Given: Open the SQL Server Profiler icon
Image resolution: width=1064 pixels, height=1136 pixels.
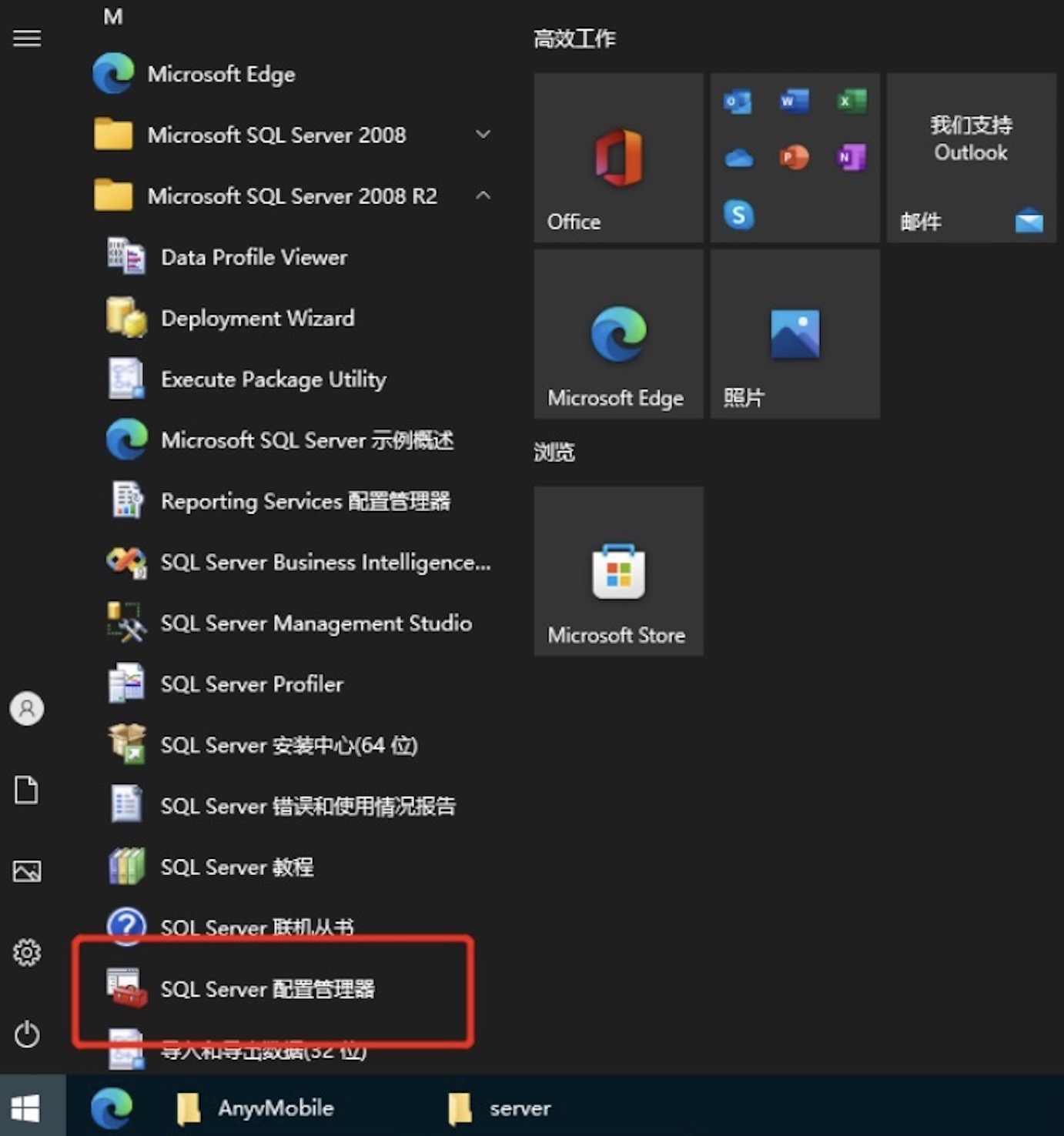Looking at the screenshot, I should pos(126,683).
